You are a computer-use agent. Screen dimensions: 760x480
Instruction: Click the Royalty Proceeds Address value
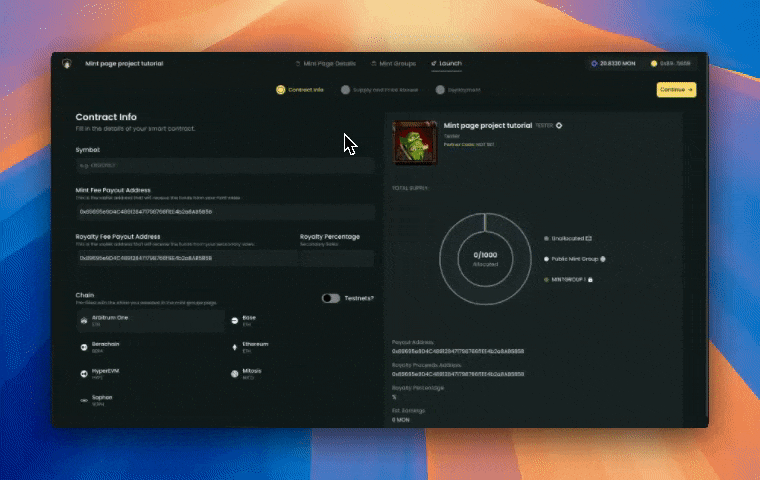458,374
